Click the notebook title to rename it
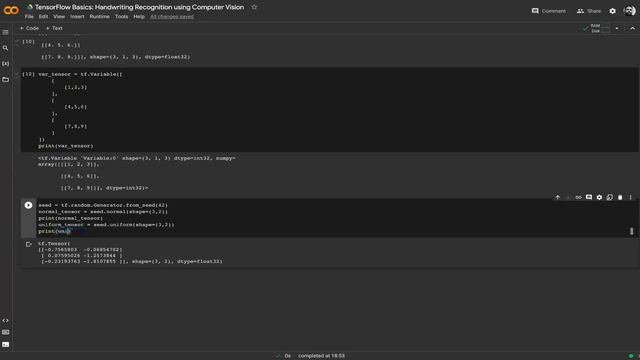 139,7
